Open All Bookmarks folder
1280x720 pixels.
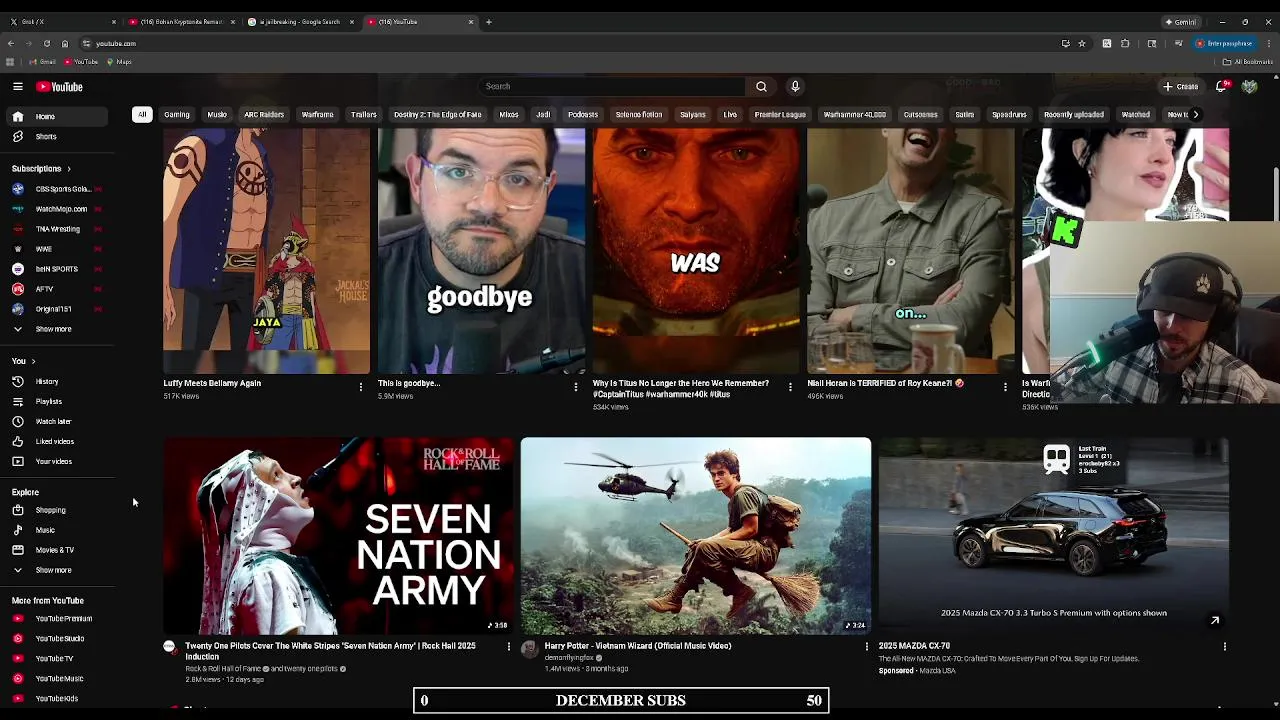point(1247,62)
